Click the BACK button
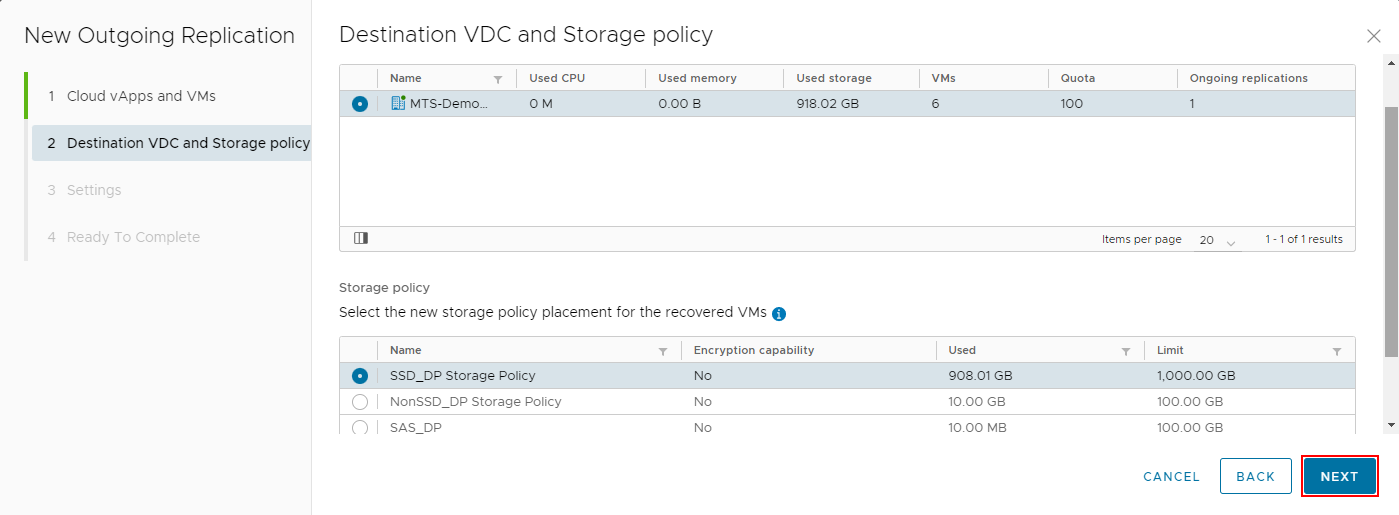 click(1255, 476)
